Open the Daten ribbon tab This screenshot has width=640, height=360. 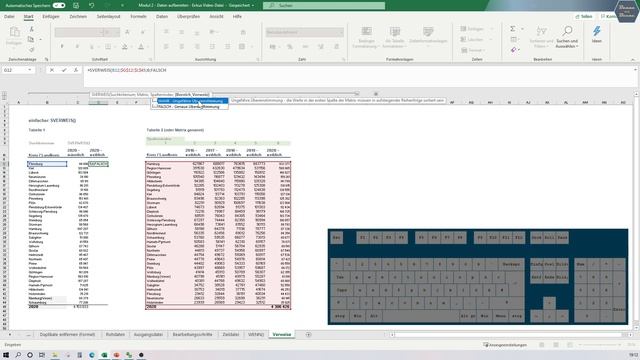[x=162, y=16]
